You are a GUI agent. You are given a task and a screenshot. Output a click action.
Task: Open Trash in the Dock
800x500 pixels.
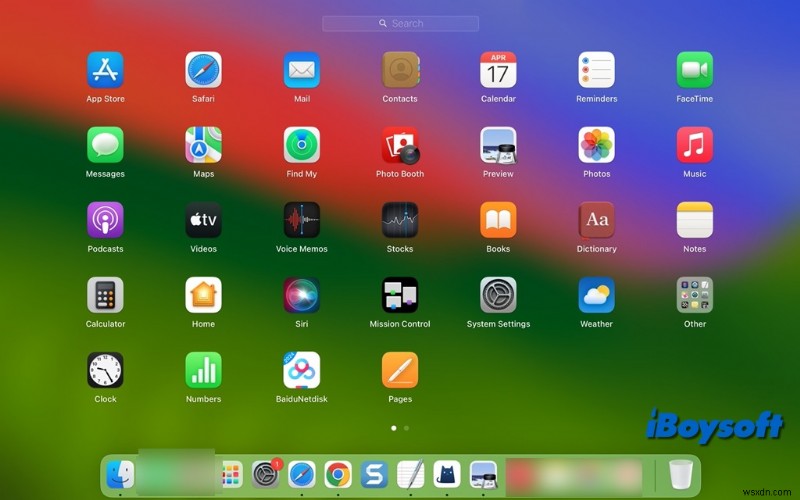pos(681,474)
